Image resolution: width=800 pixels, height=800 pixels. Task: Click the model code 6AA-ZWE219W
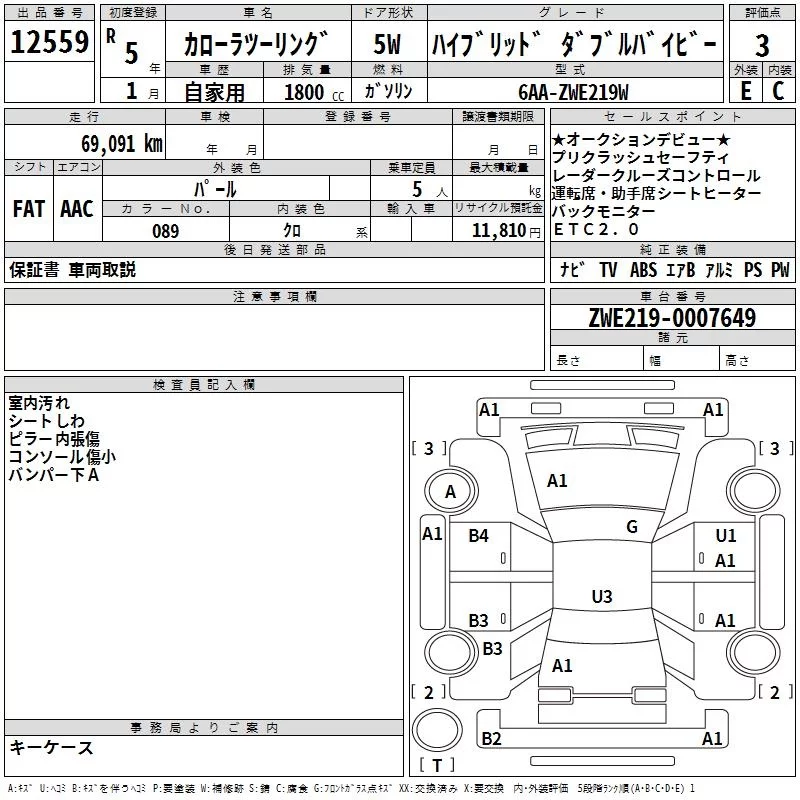(573, 92)
